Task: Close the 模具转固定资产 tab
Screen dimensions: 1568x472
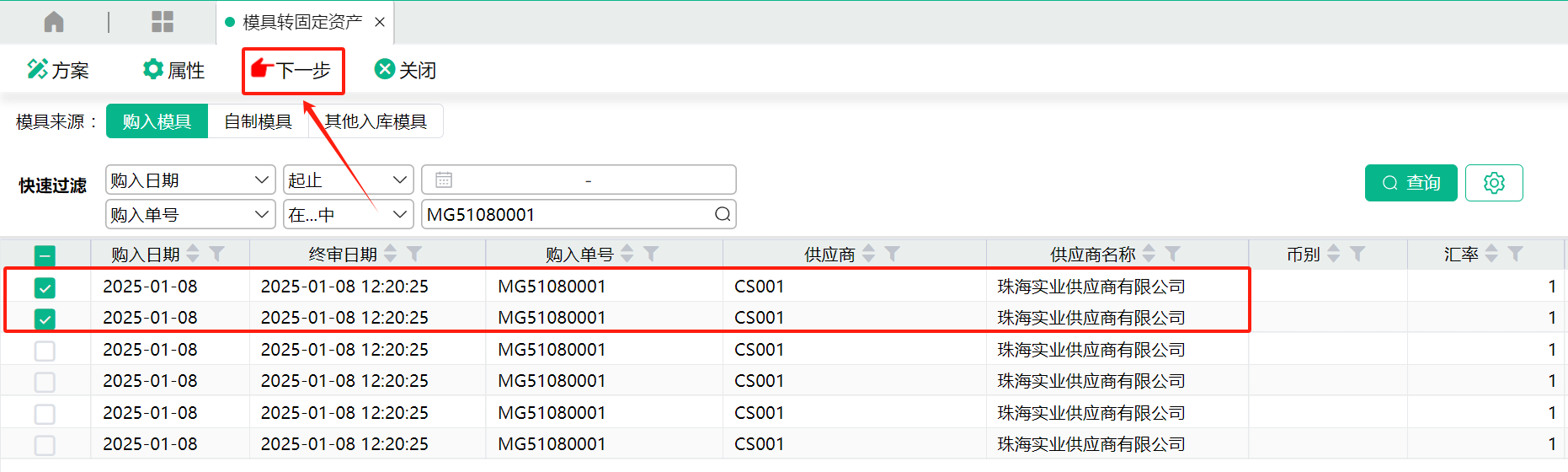Action: click(x=380, y=22)
